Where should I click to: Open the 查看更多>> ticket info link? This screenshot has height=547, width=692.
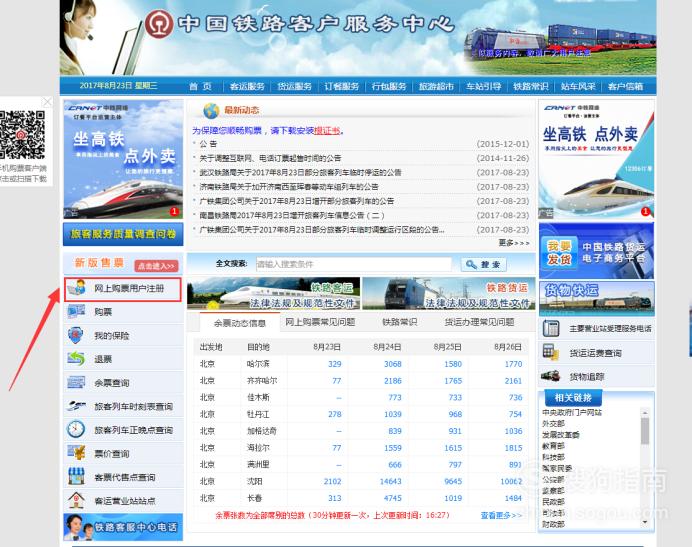point(501,515)
